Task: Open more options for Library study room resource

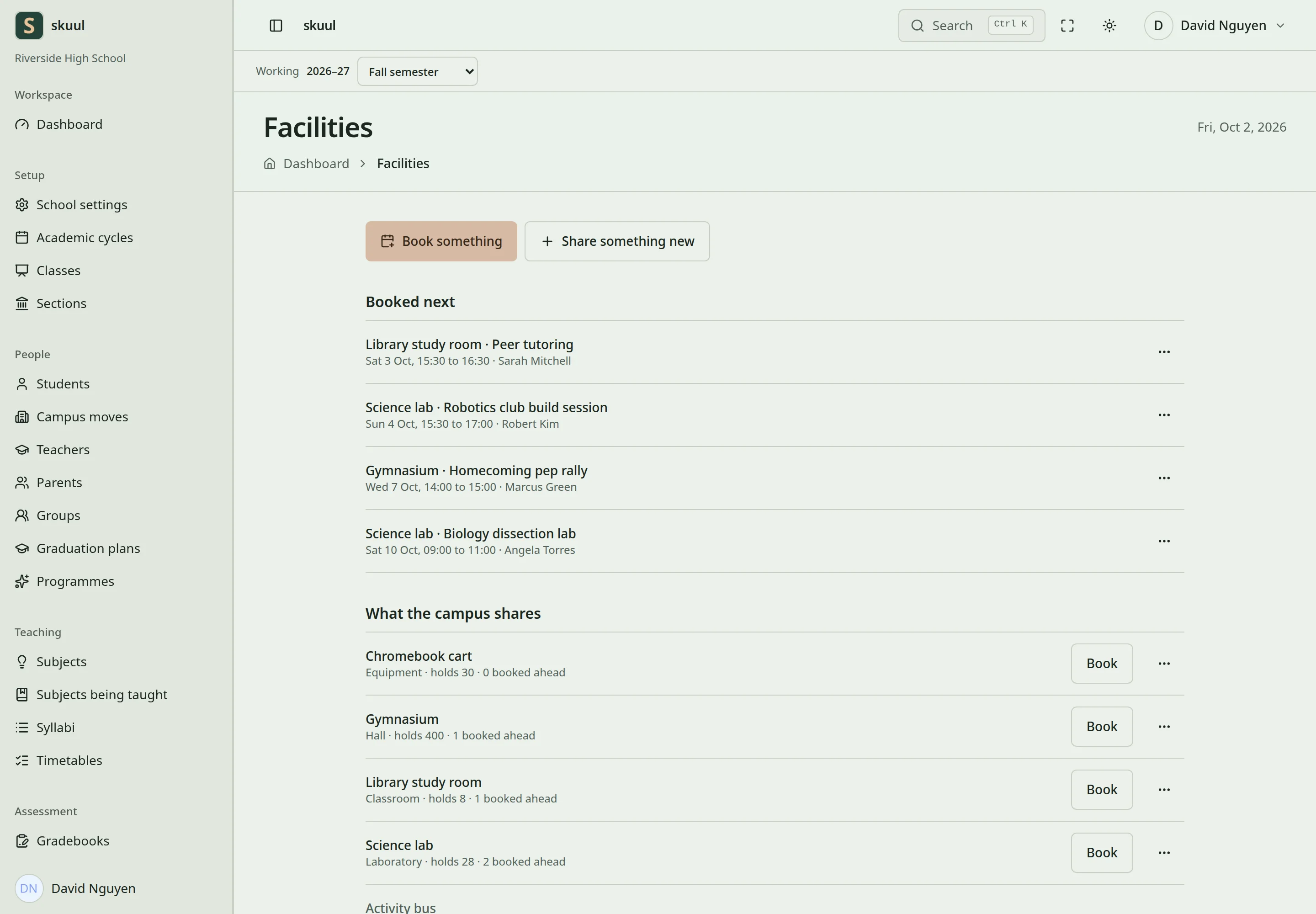Action: [1164, 789]
